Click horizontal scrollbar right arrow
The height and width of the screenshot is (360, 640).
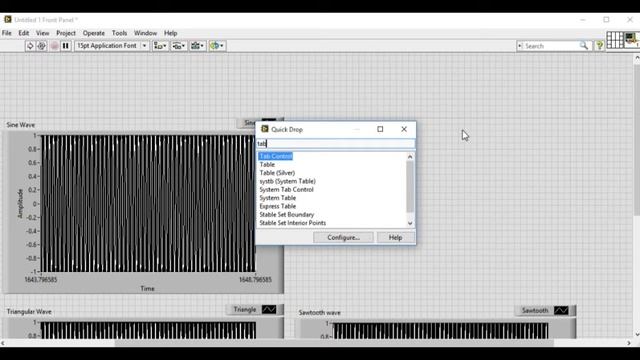click(x=629, y=343)
